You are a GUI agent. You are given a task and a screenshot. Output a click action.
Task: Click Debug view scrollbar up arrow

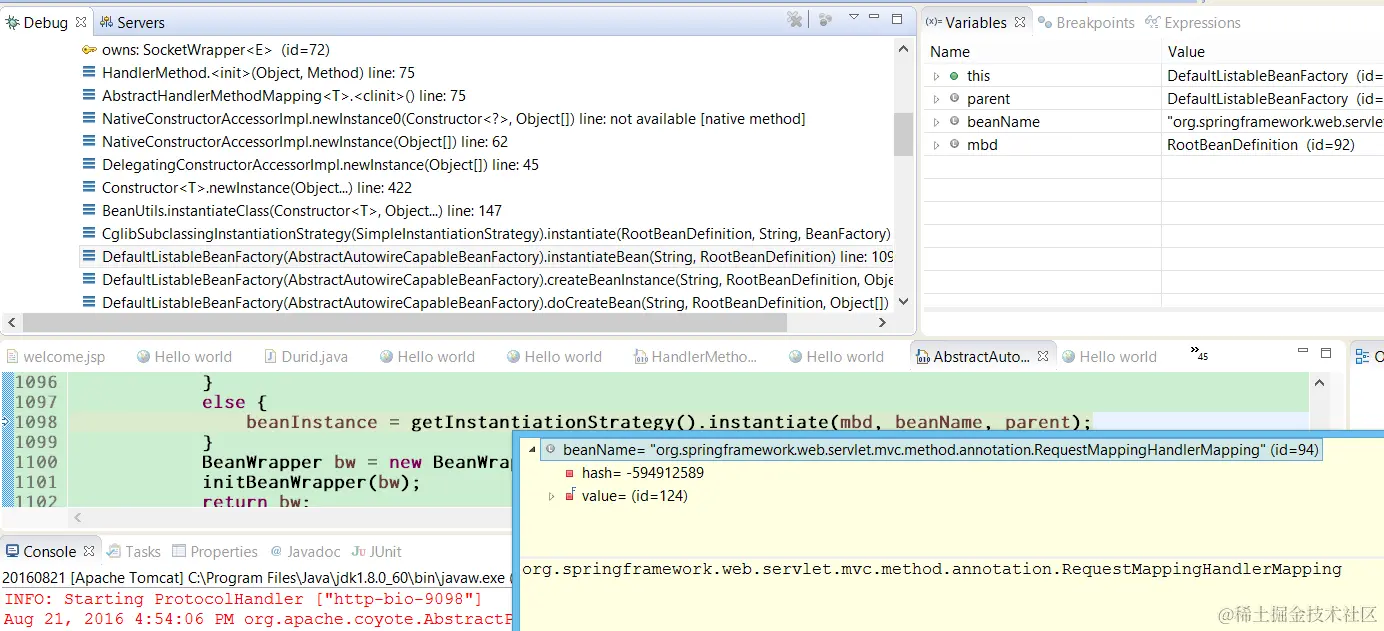[x=904, y=50]
